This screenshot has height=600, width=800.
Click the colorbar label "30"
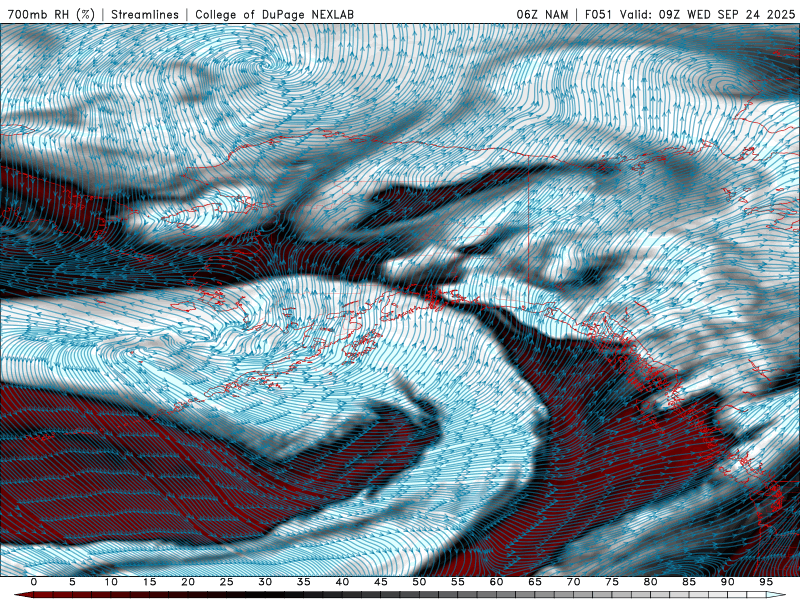click(x=265, y=582)
